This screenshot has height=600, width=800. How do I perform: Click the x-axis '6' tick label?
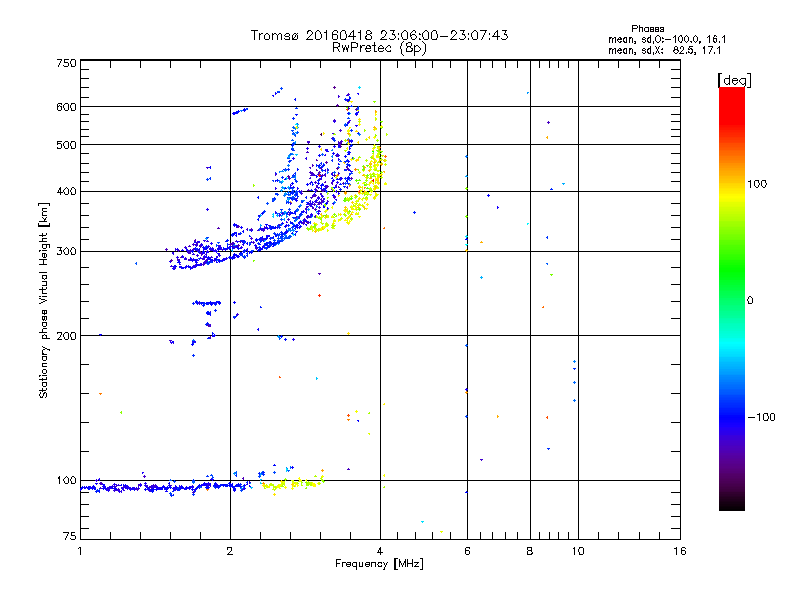click(467, 551)
